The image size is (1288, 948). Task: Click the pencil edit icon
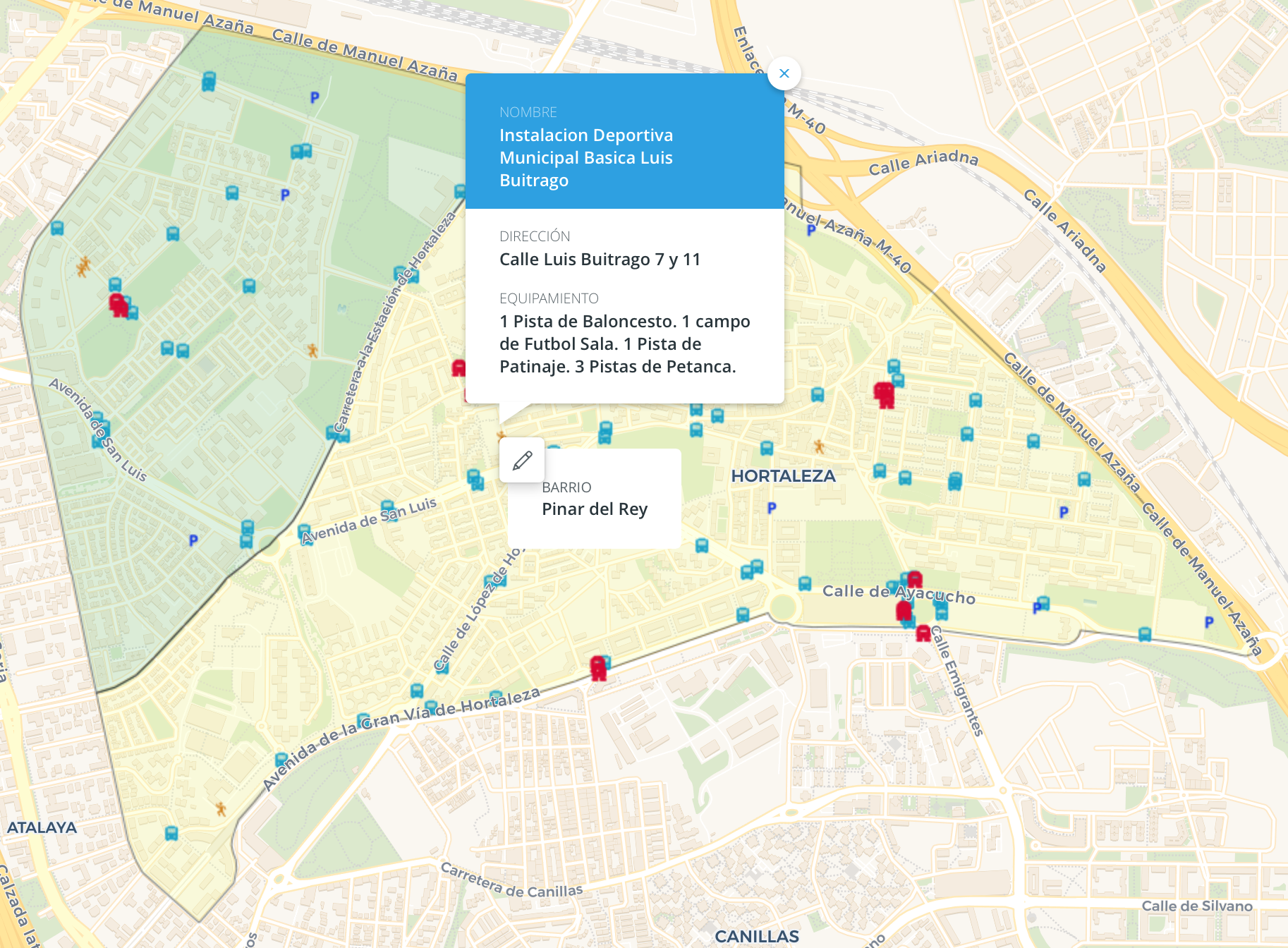tap(522, 461)
